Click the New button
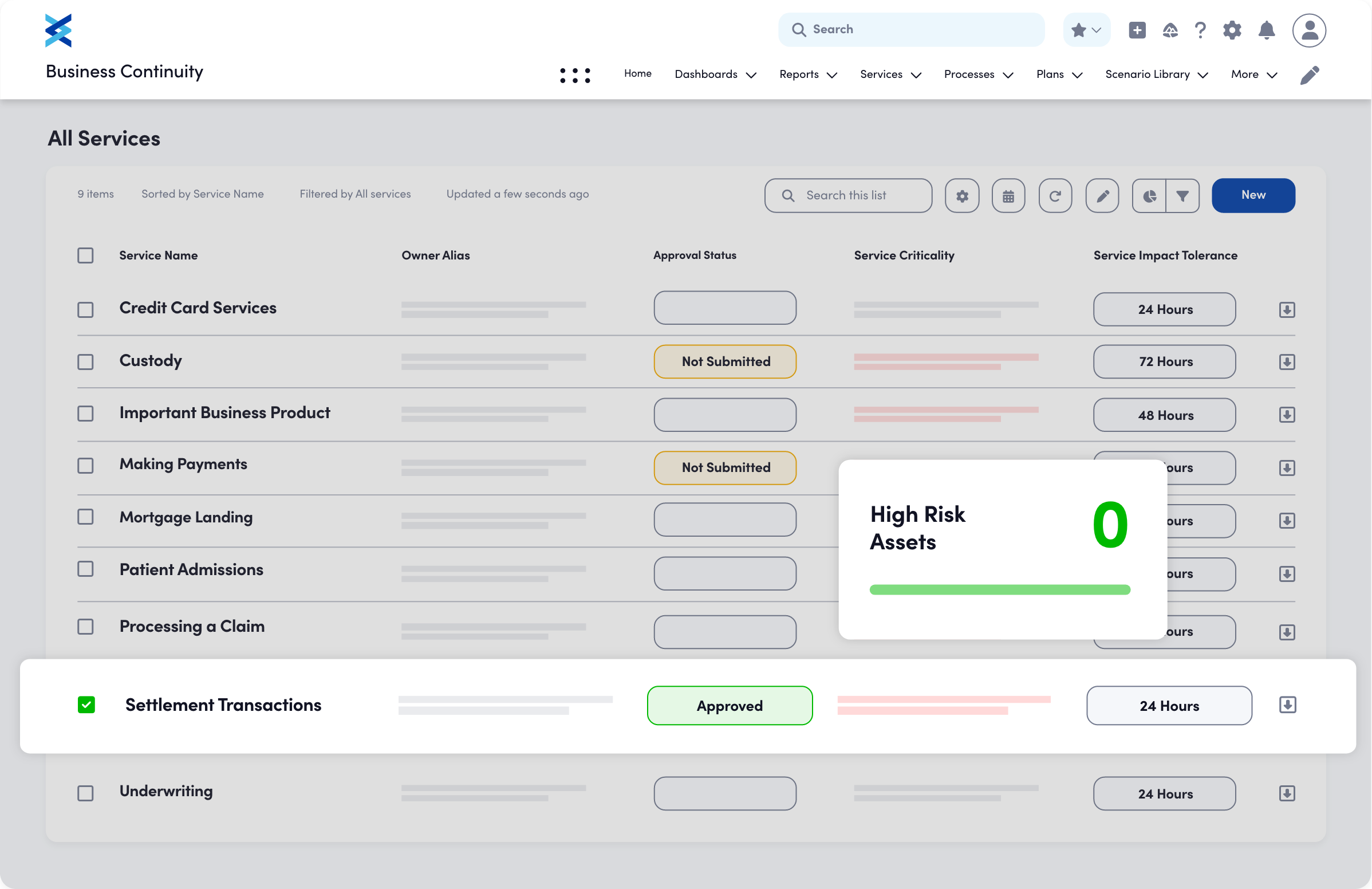 click(1253, 195)
